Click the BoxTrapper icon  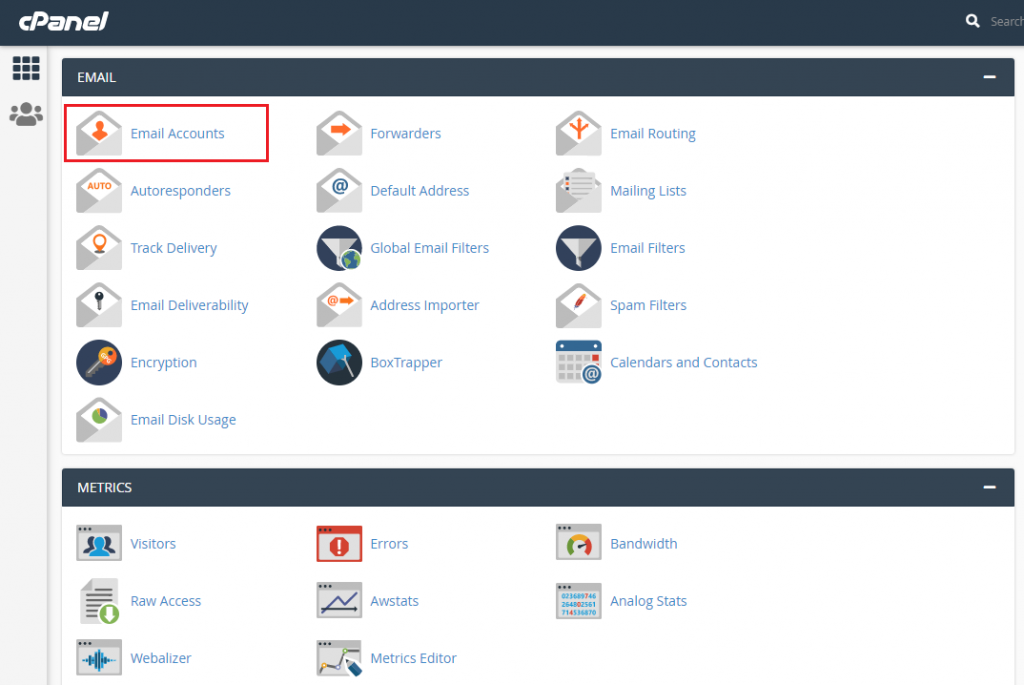click(x=339, y=362)
